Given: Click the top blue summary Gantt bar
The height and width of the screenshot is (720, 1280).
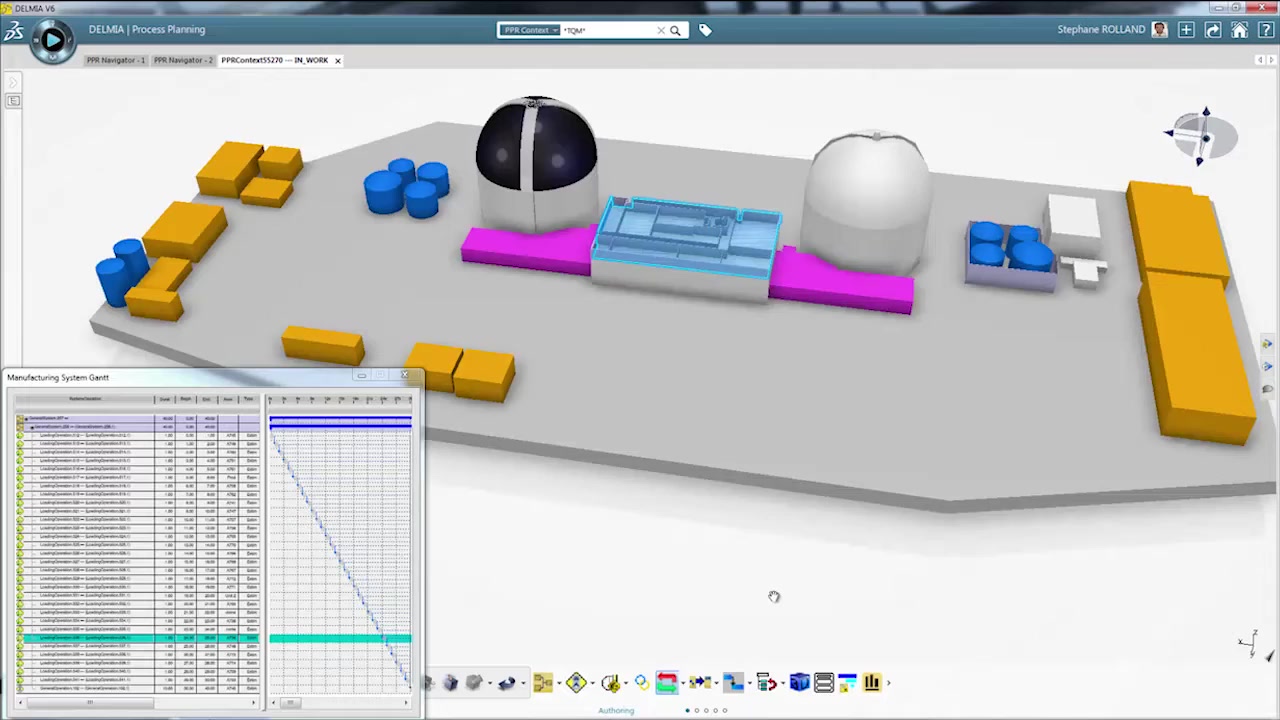Looking at the screenshot, I should [x=340, y=419].
